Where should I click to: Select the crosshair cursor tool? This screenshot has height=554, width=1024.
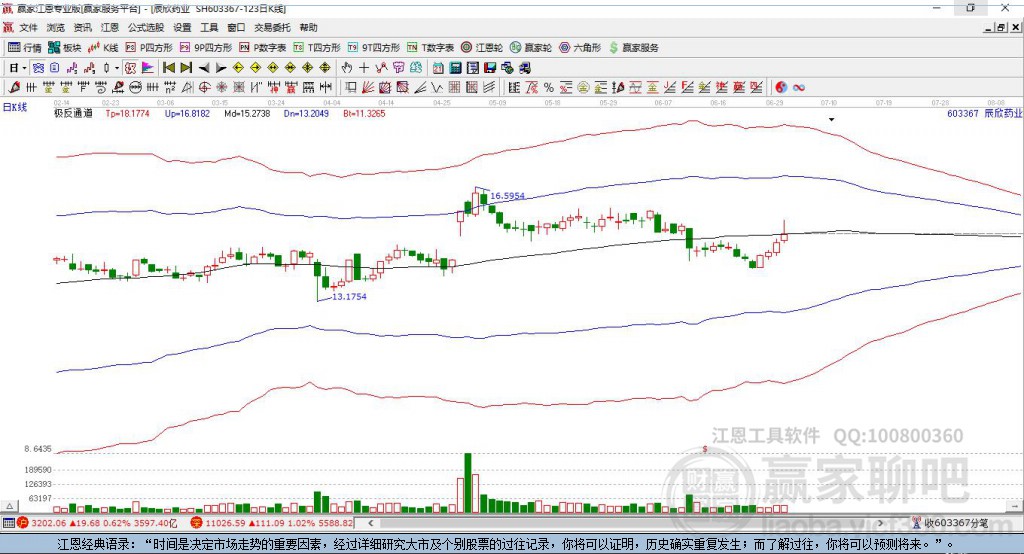(364, 68)
